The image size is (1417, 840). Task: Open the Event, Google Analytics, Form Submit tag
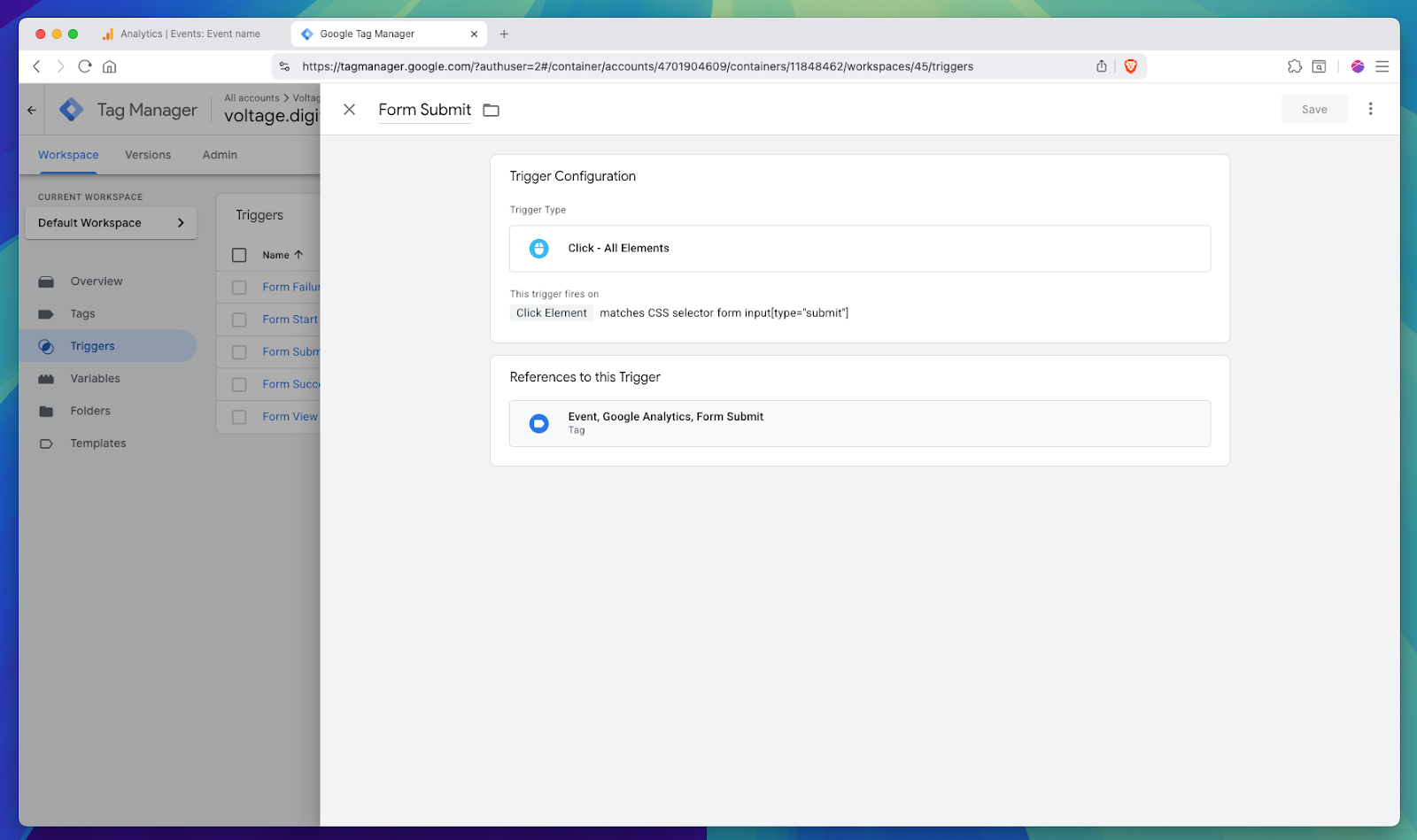[860, 423]
